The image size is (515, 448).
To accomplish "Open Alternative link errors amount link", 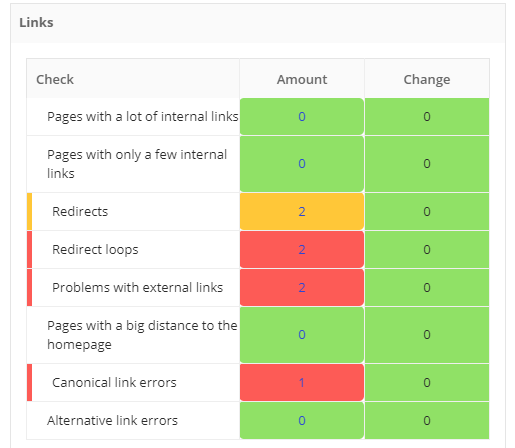I will coord(302,421).
